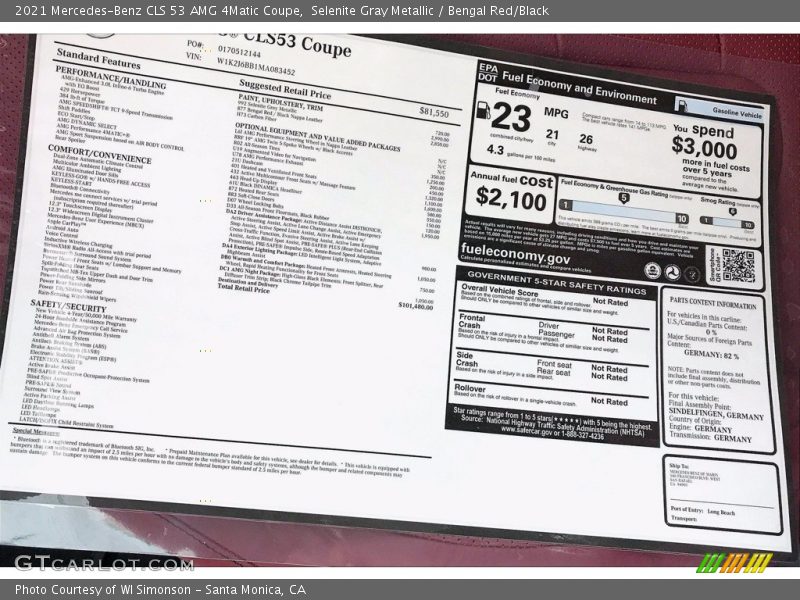This screenshot has width=800, height=600.
Task: Click the "PERFORMANCE/HANDLING" section heading
Action: (x=110, y=77)
